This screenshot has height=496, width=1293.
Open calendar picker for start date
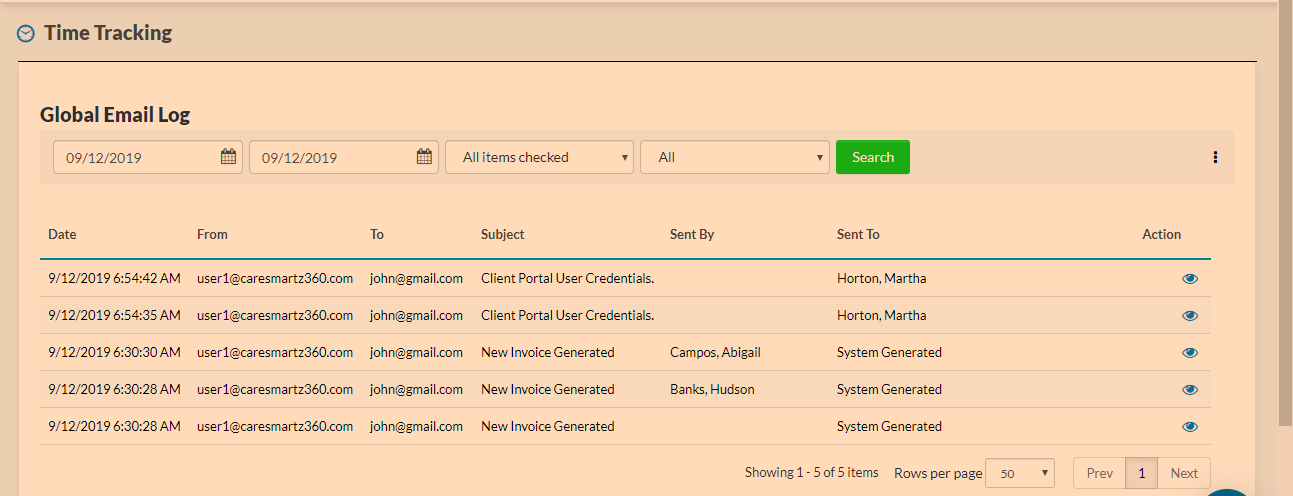point(228,157)
